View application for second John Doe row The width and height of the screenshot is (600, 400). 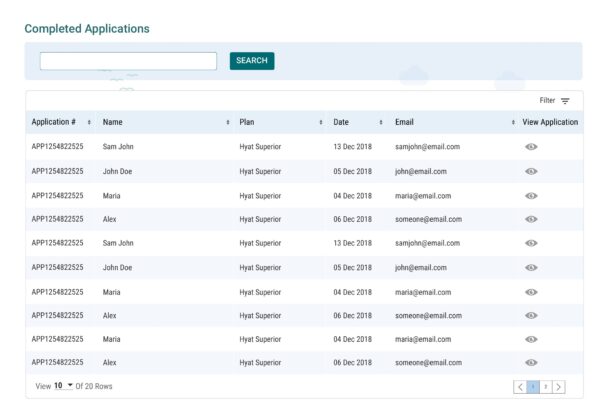click(x=531, y=268)
